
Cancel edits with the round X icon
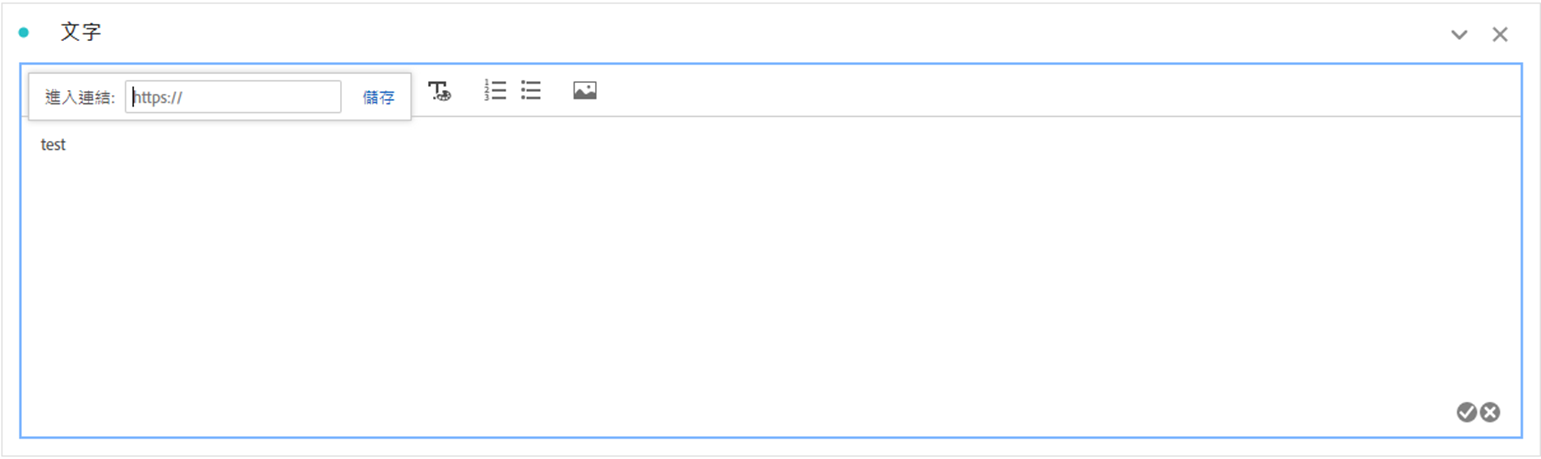click(1490, 412)
